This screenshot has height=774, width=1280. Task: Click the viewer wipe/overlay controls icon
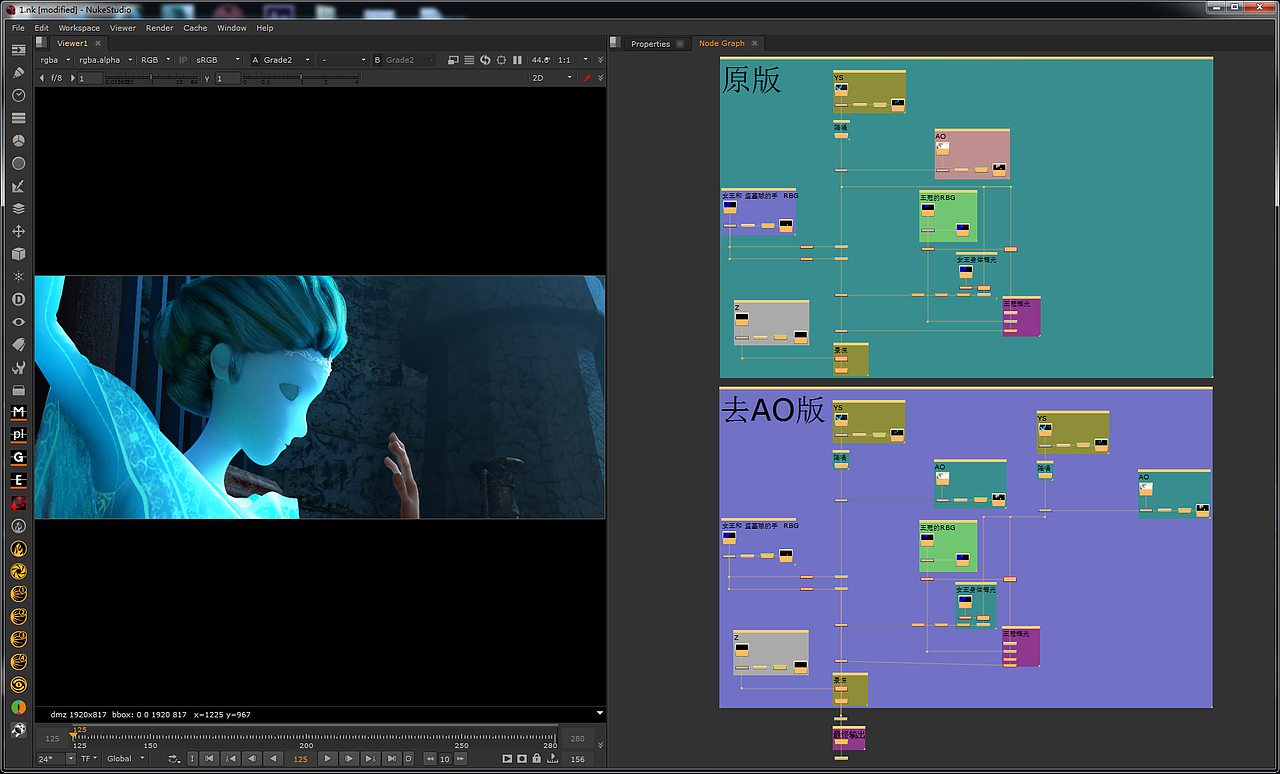click(452, 60)
